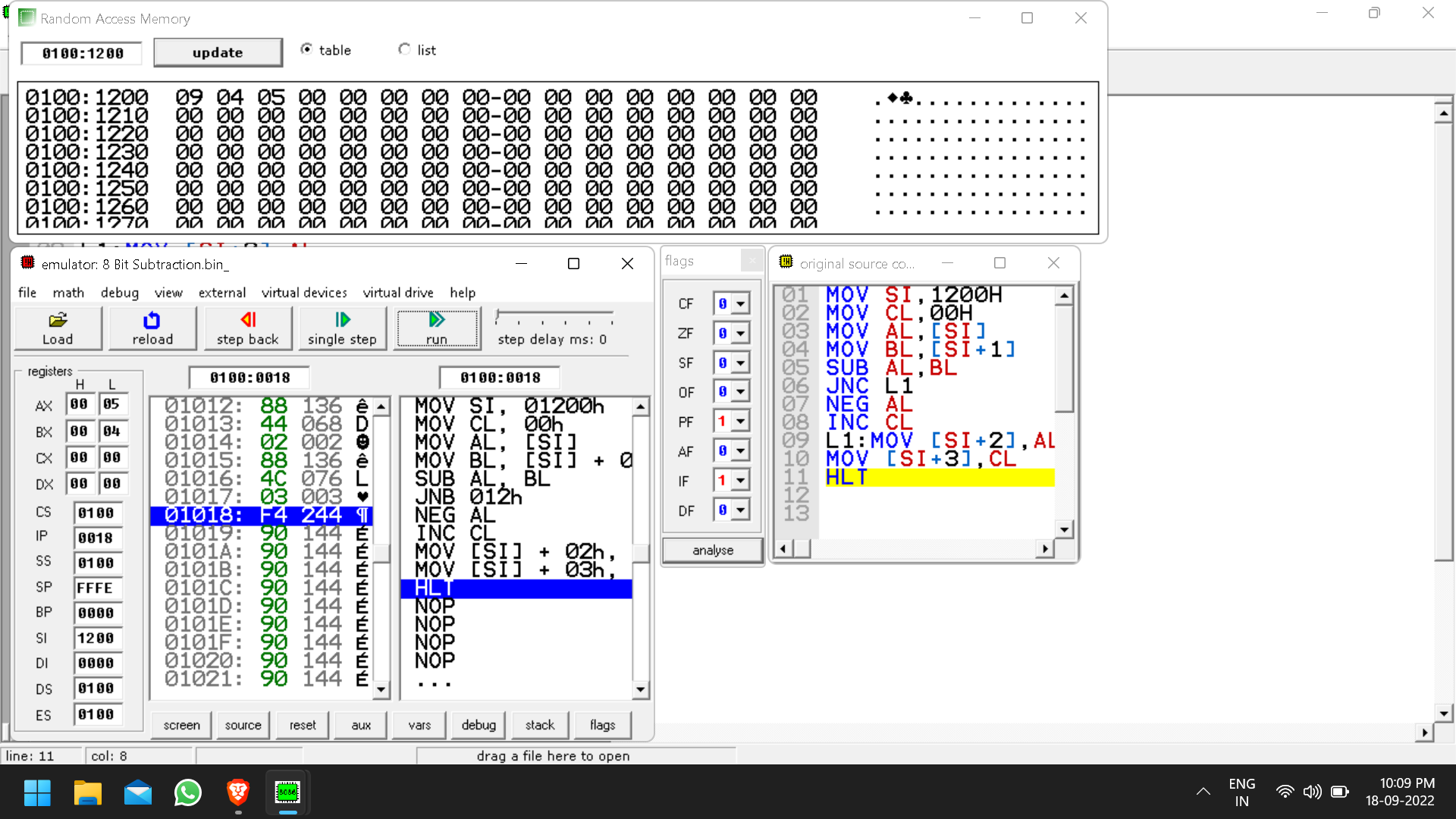The width and height of the screenshot is (1456, 819).
Task: Run the loaded 8-bit subtraction program
Action: tap(437, 328)
